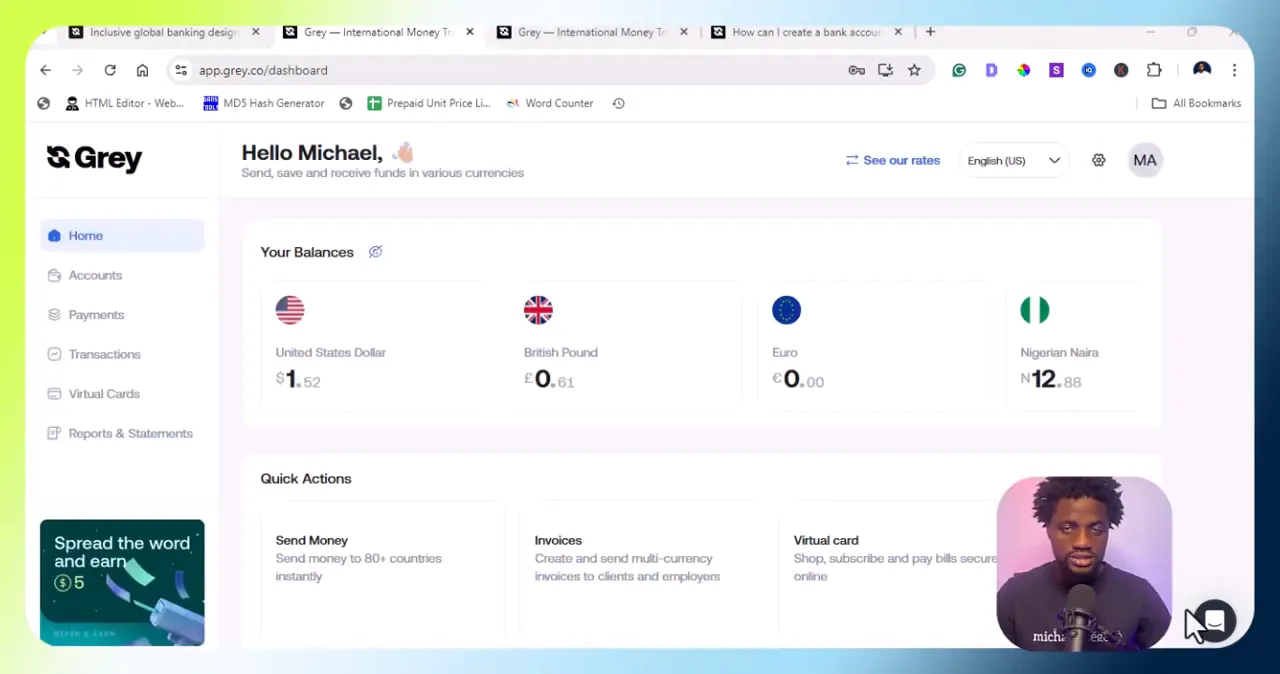Open the history clock bookmark icon
The height and width of the screenshot is (674, 1280).
point(618,103)
